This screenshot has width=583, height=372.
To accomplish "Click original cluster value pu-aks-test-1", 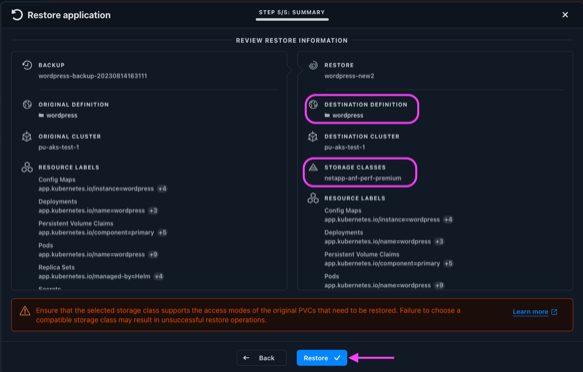I will 59,147.
